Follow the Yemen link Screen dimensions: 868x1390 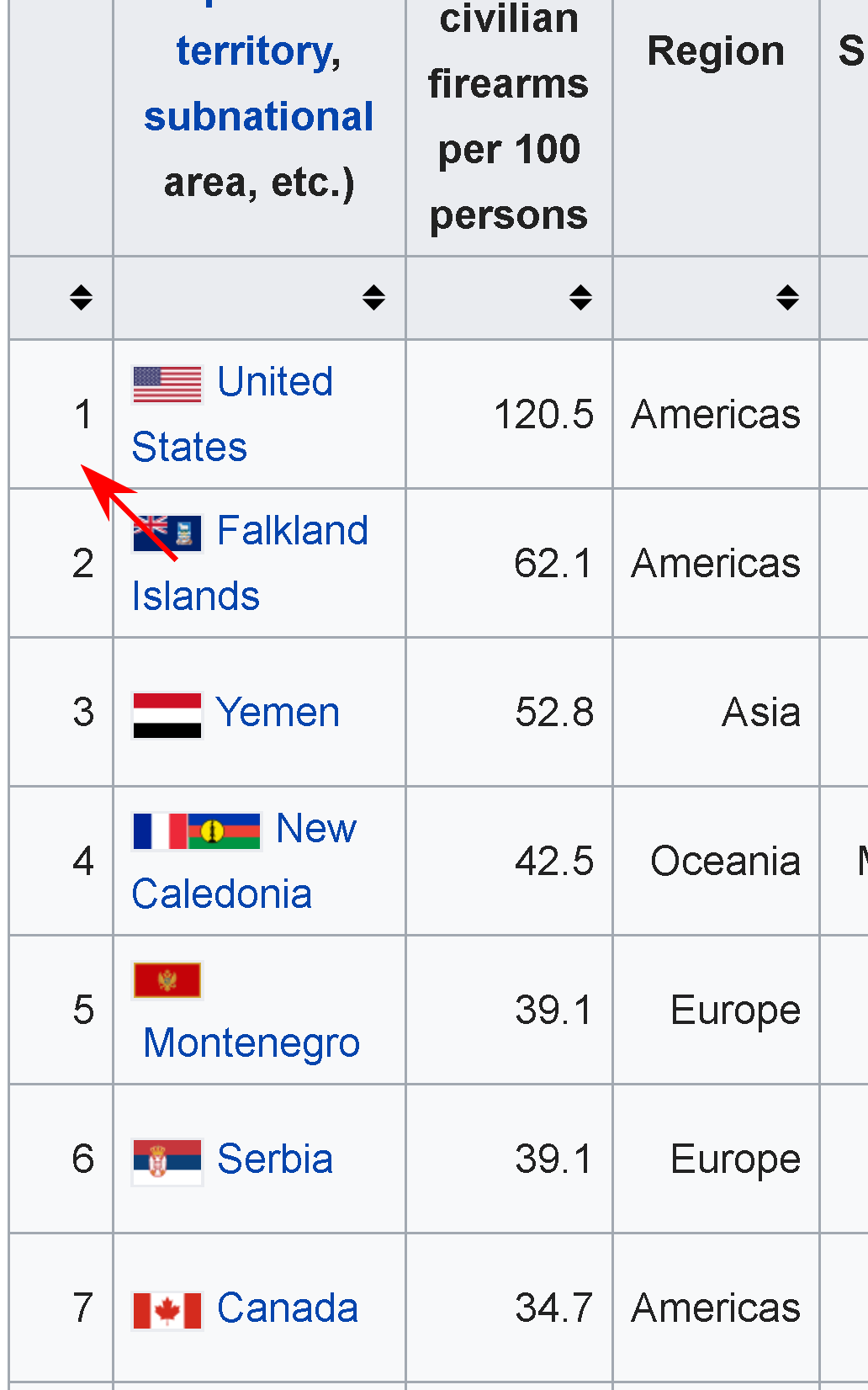pos(278,714)
